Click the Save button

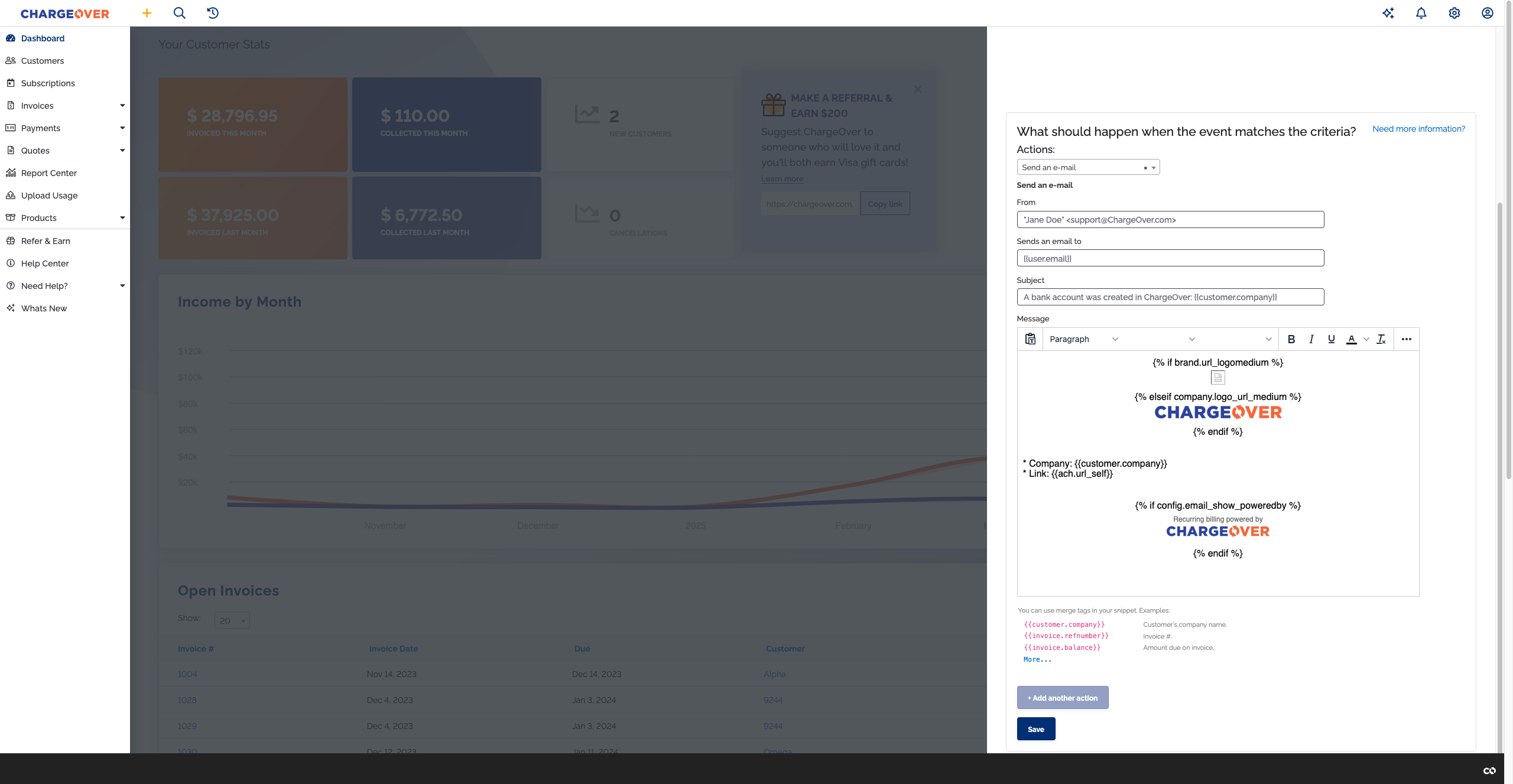[1035, 729]
